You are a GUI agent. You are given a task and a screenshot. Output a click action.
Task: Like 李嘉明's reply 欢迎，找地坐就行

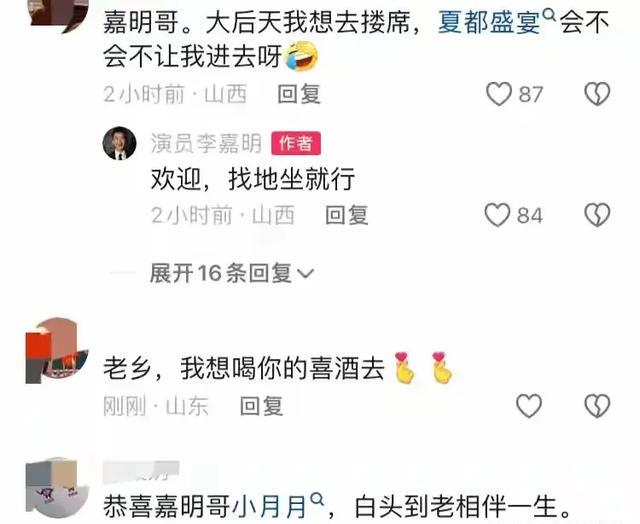pyautogui.click(x=498, y=215)
